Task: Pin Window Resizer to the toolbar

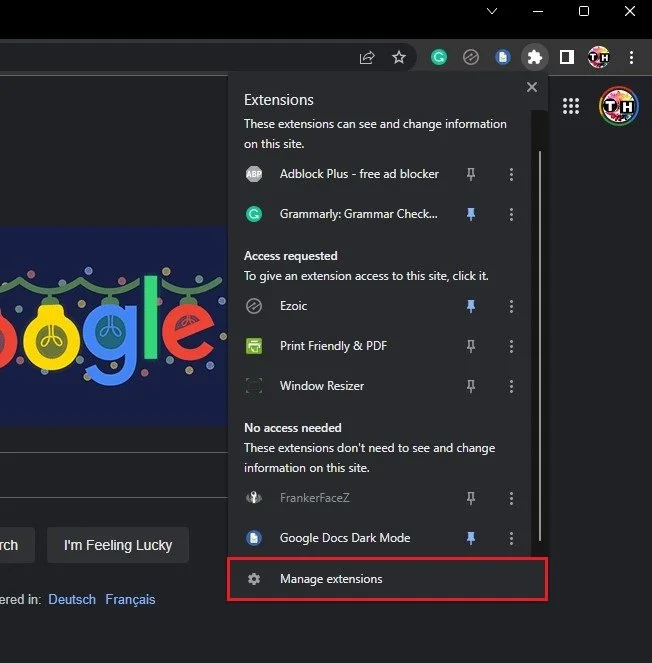Action: (x=471, y=386)
